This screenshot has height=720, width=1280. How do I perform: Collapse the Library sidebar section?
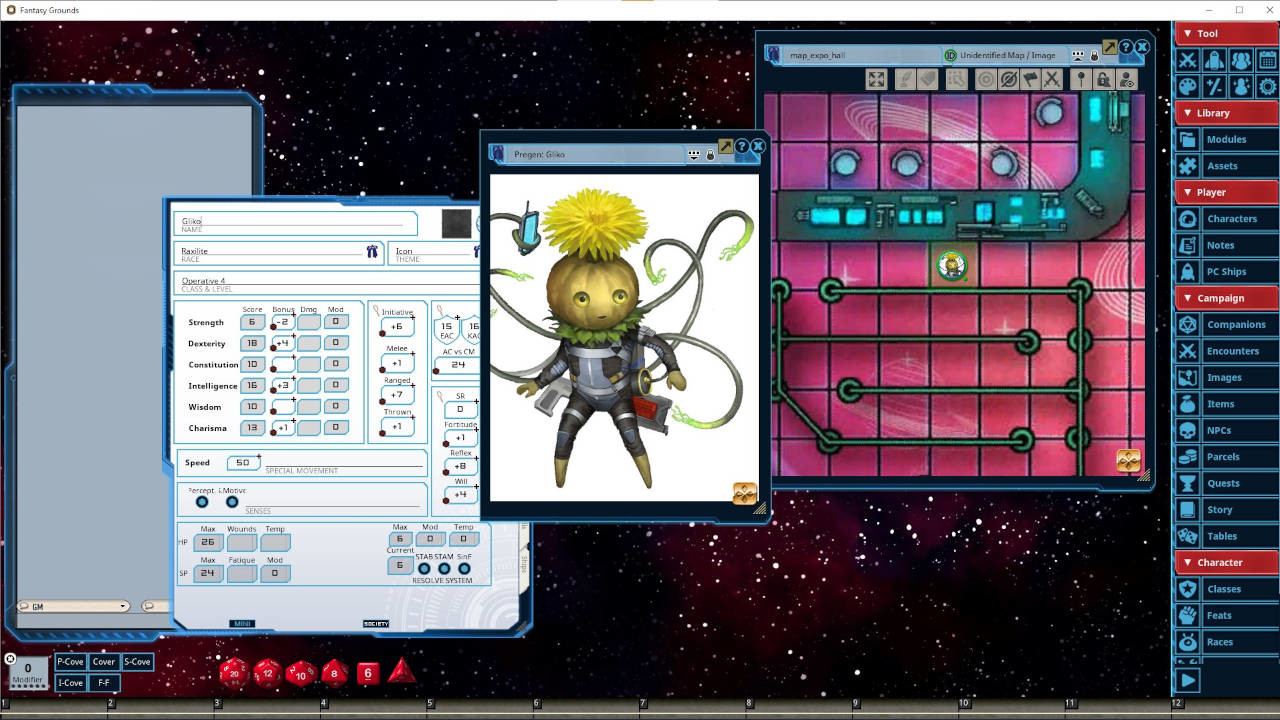pos(1226,113)
